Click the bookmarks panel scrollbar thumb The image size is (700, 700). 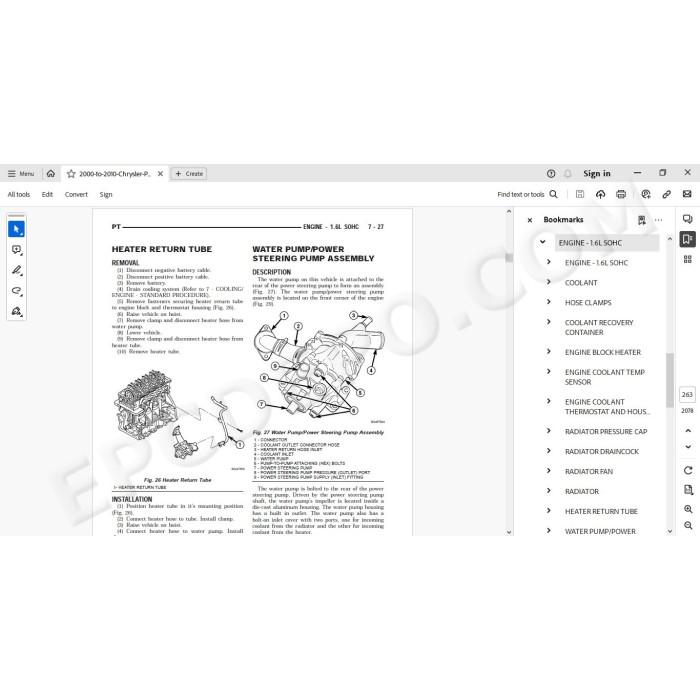click(x=670, y=380)
